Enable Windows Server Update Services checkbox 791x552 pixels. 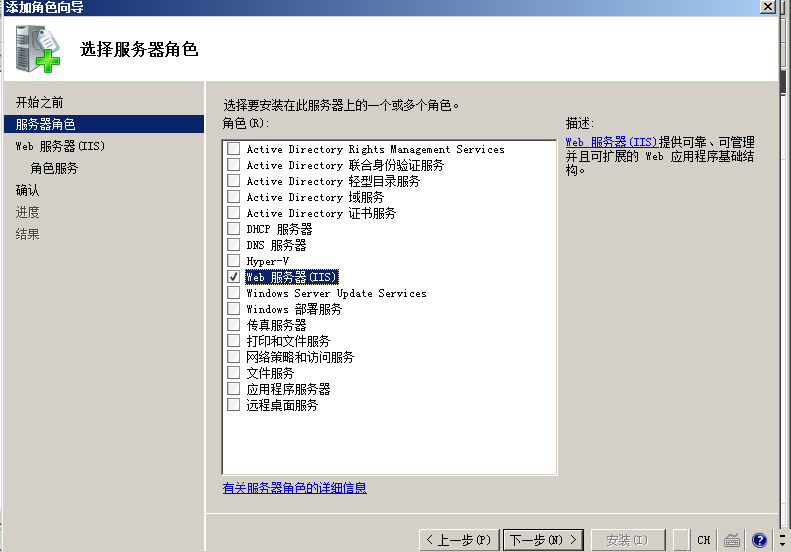click(x=234, y=293)
